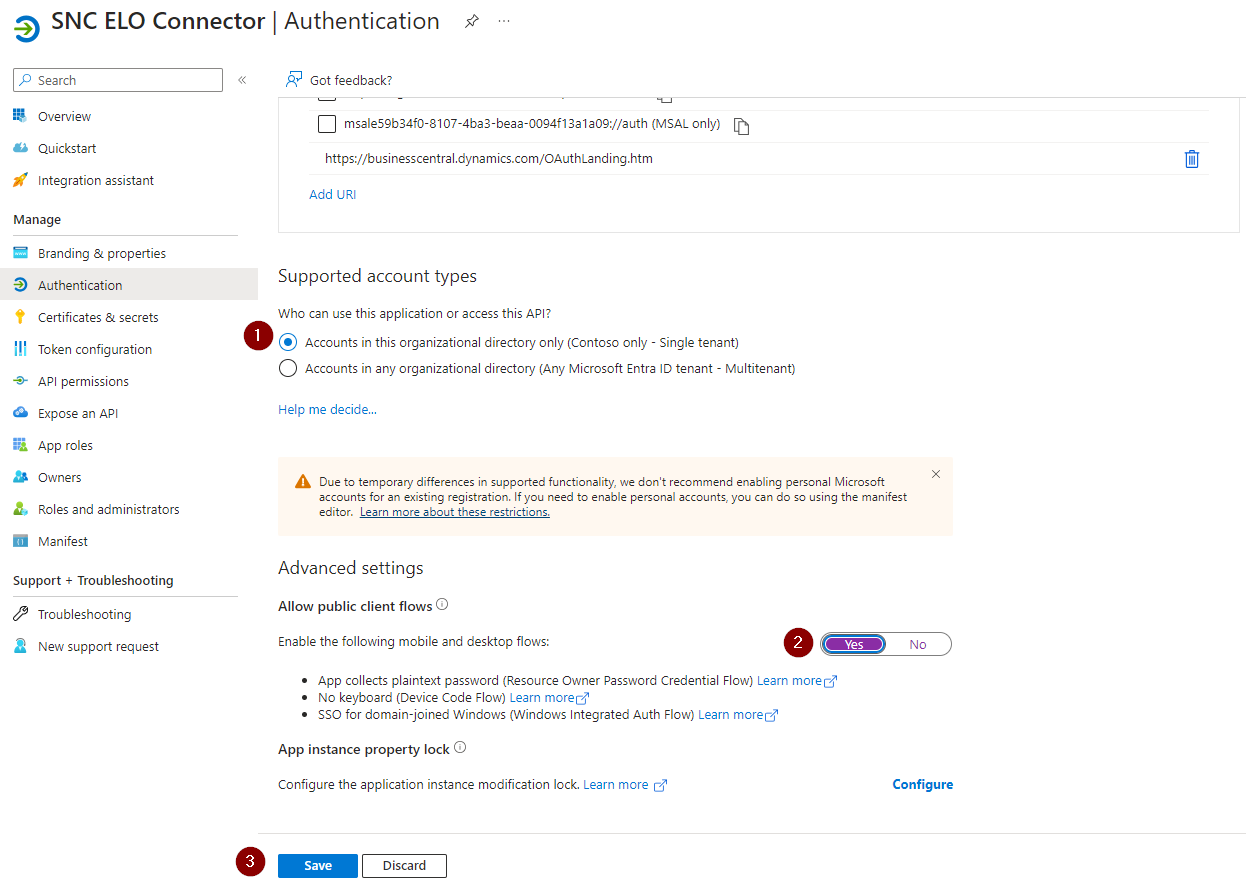Go to API permissions page

coord(83,381)
